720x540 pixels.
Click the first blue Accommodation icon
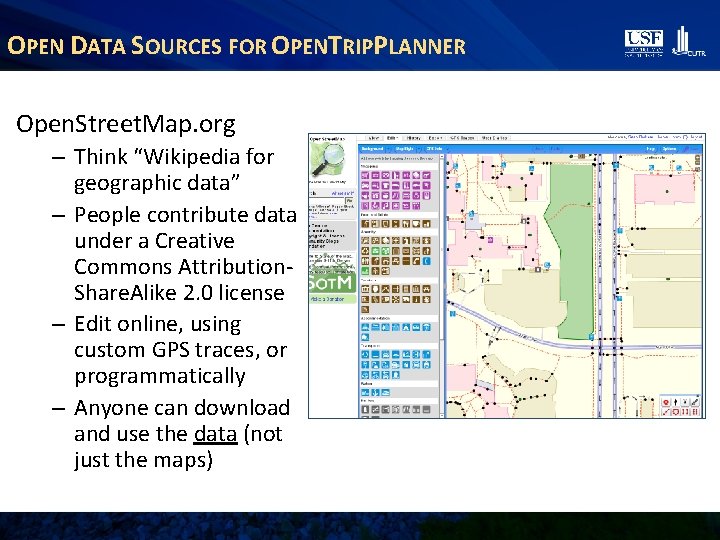pyautogui.click(x=366, y=327)
